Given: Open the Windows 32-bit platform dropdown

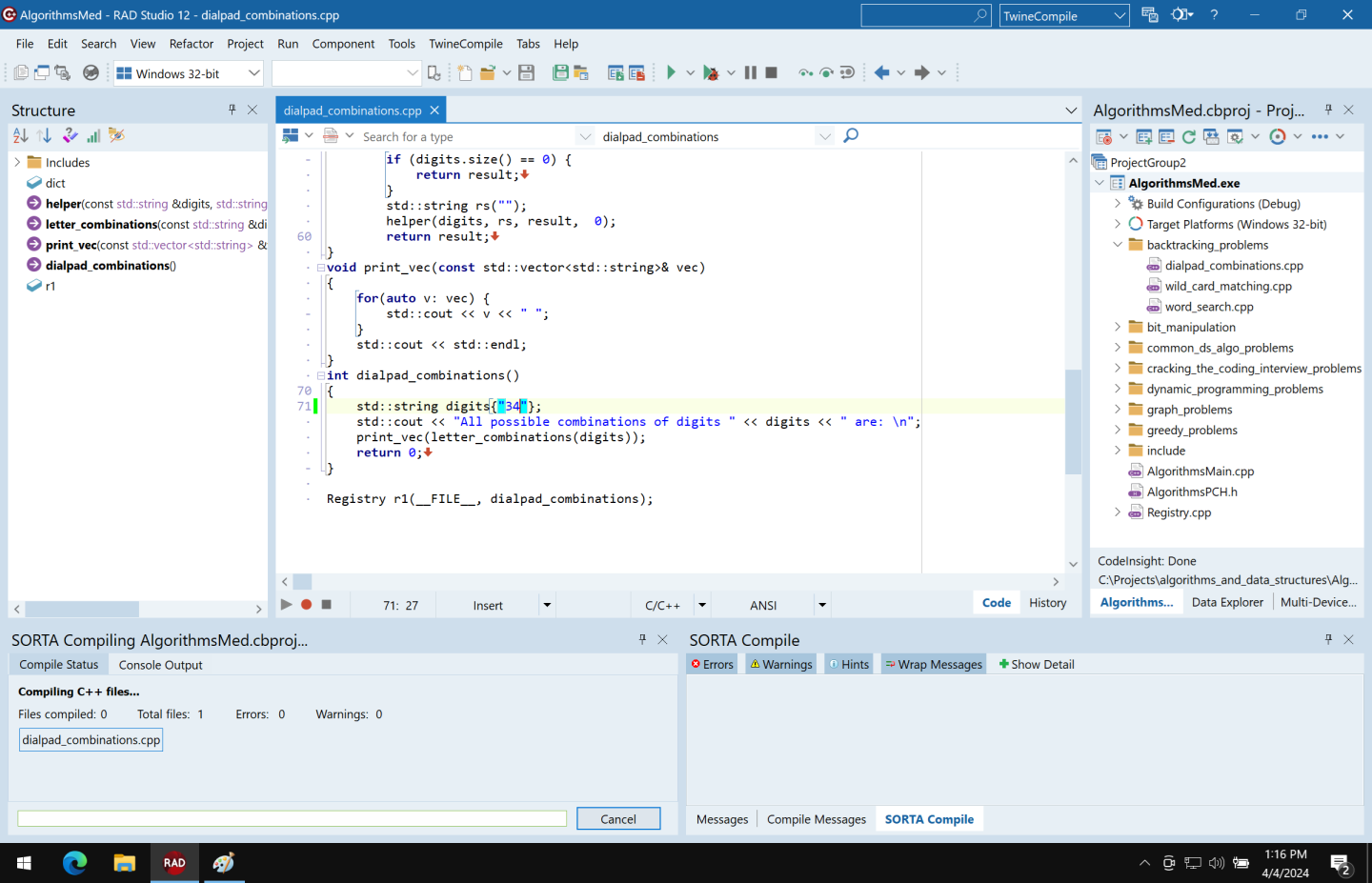Looking at the screenshot, I should coord(253,73).
